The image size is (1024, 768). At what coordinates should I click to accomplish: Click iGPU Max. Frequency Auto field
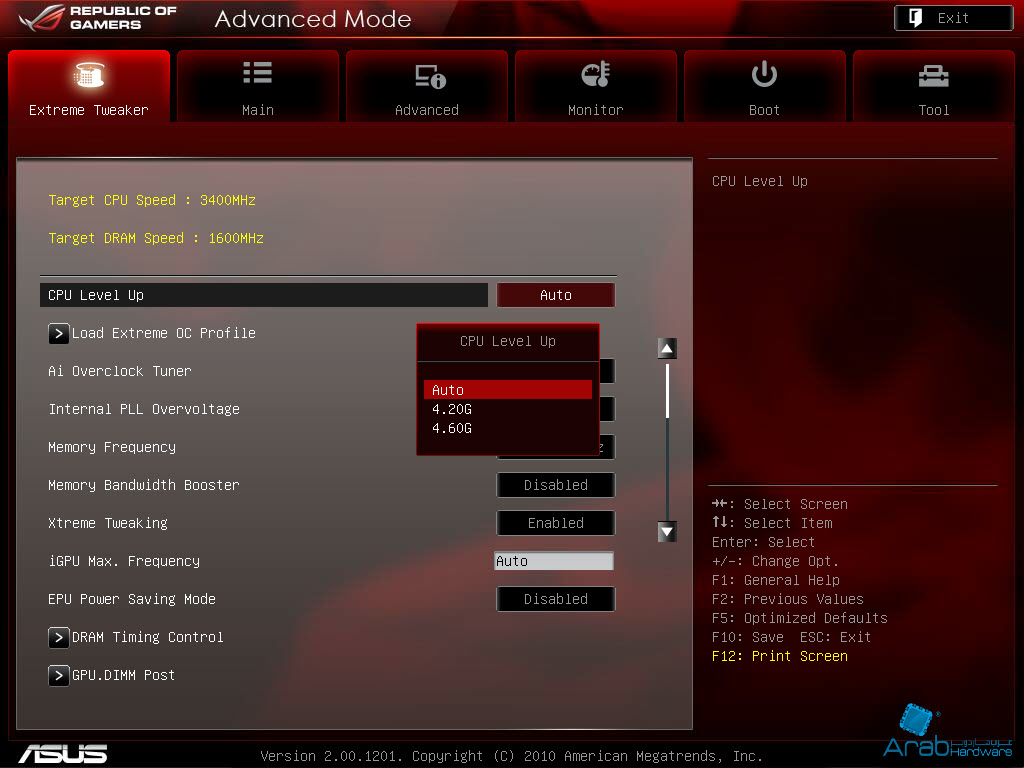554,561
